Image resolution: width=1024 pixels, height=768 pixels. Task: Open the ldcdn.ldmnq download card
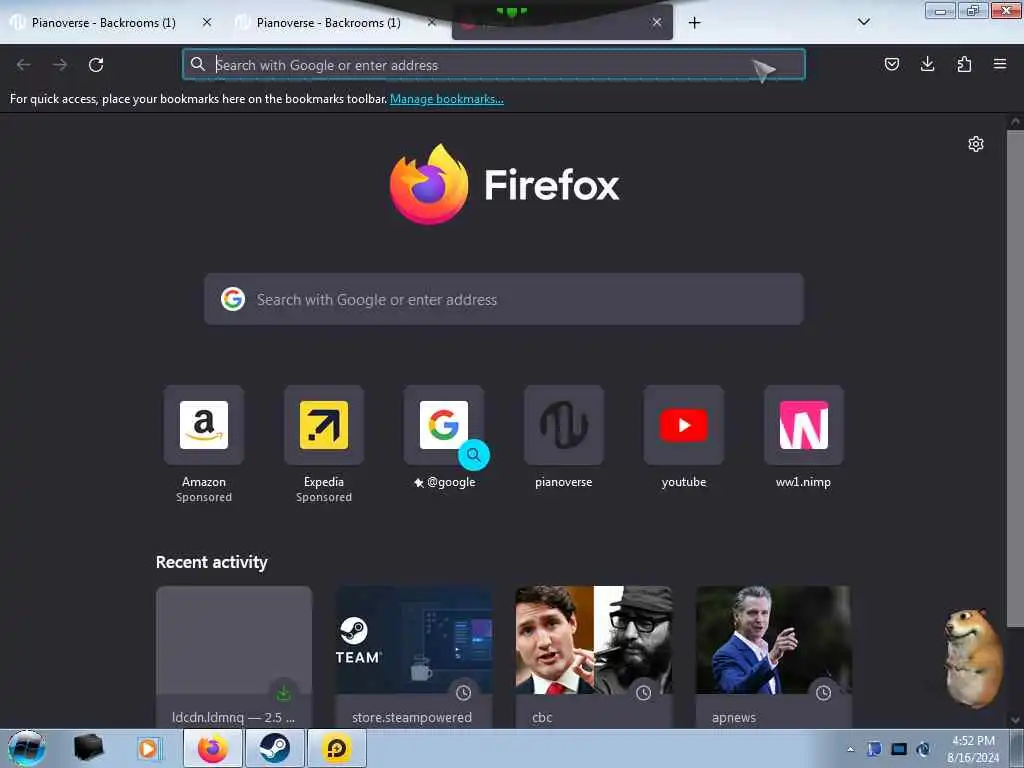tap(234, 656)
